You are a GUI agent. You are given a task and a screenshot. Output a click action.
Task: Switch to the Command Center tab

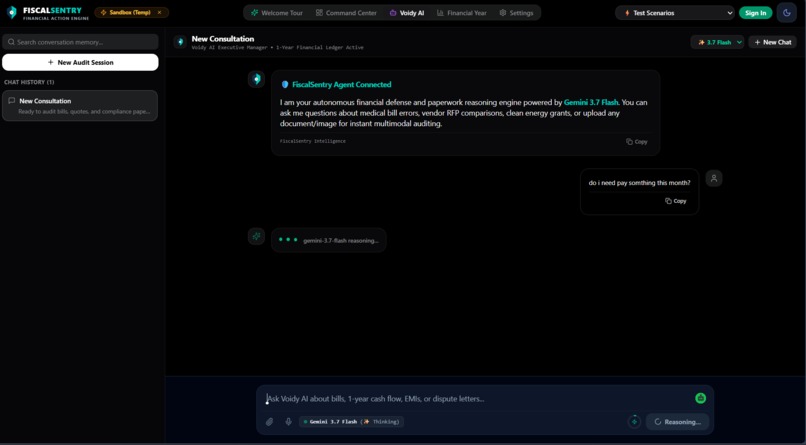[346, 13]
